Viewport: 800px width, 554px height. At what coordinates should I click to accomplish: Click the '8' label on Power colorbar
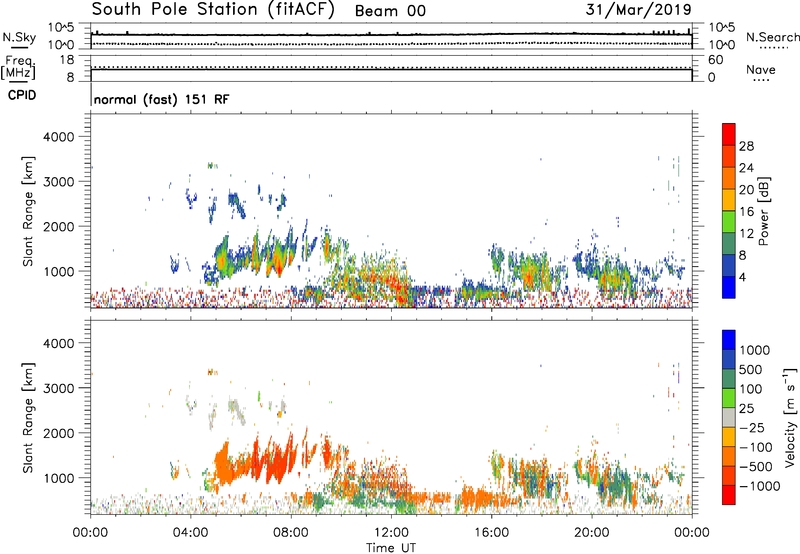point(742,256)
